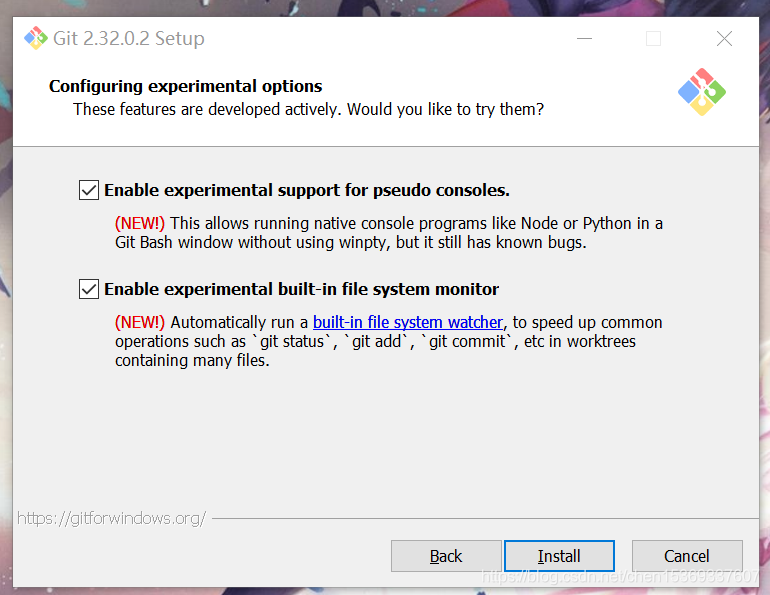Click the winpty description text for pseudo consoles
770x595 pixels.
point(349,242)
